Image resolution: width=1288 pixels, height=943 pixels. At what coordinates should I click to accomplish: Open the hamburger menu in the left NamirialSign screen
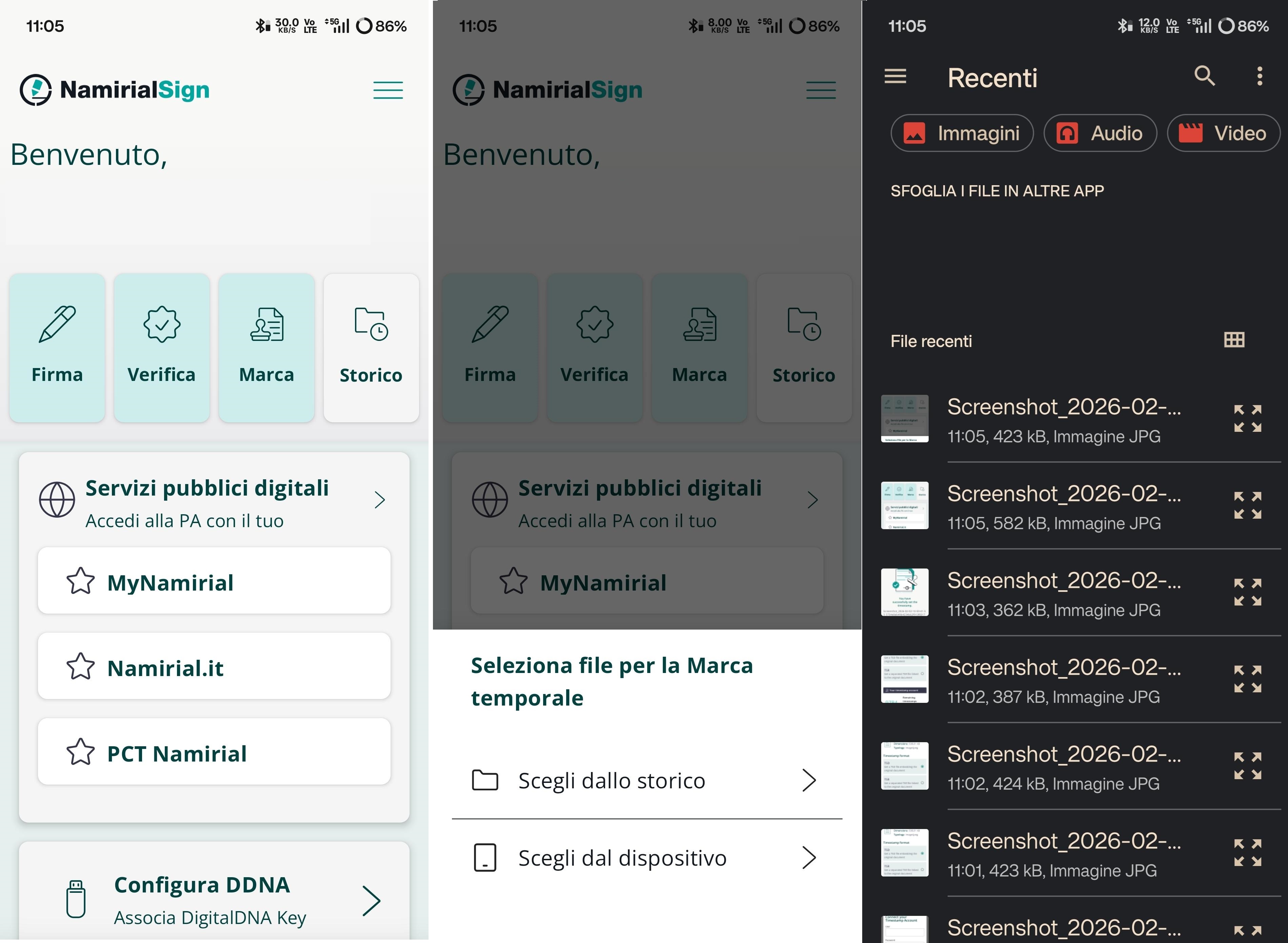tap(388, 90)
